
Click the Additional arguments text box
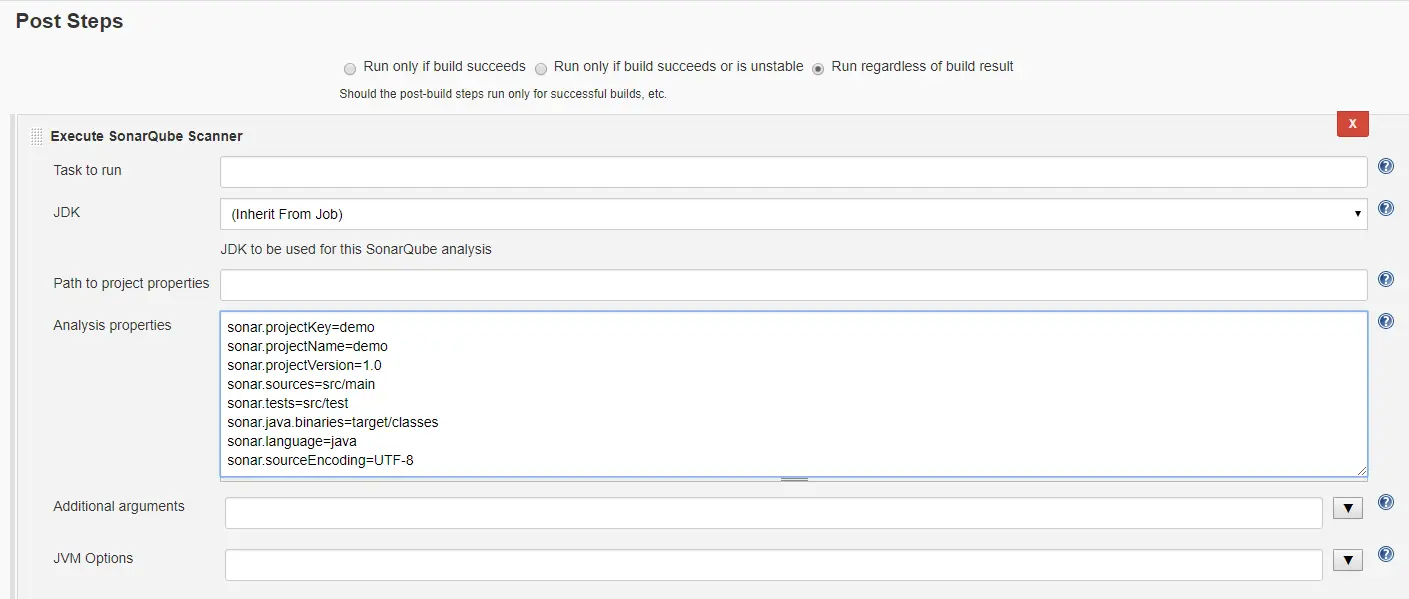point(774,513)
